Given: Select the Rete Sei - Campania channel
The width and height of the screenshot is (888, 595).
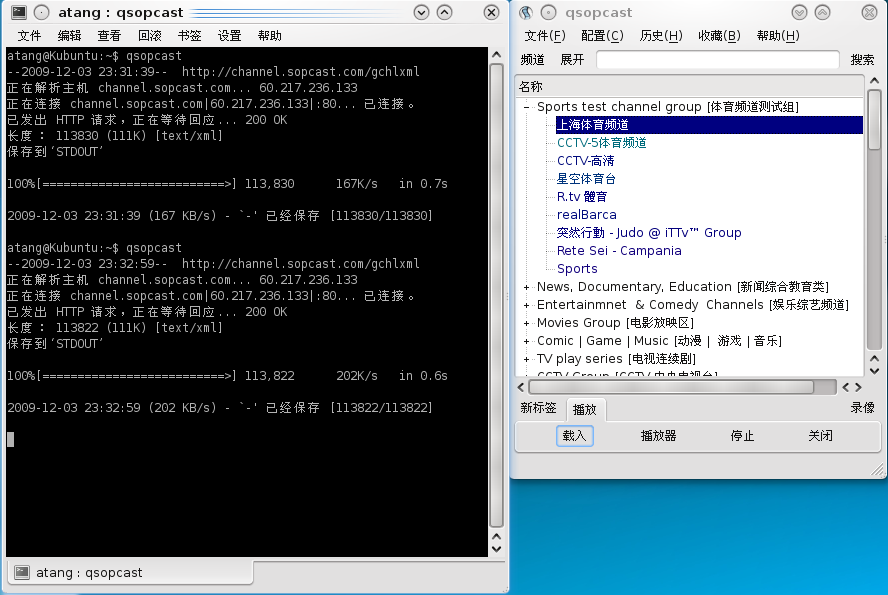Looking at the screenshot, I should 619,251.
